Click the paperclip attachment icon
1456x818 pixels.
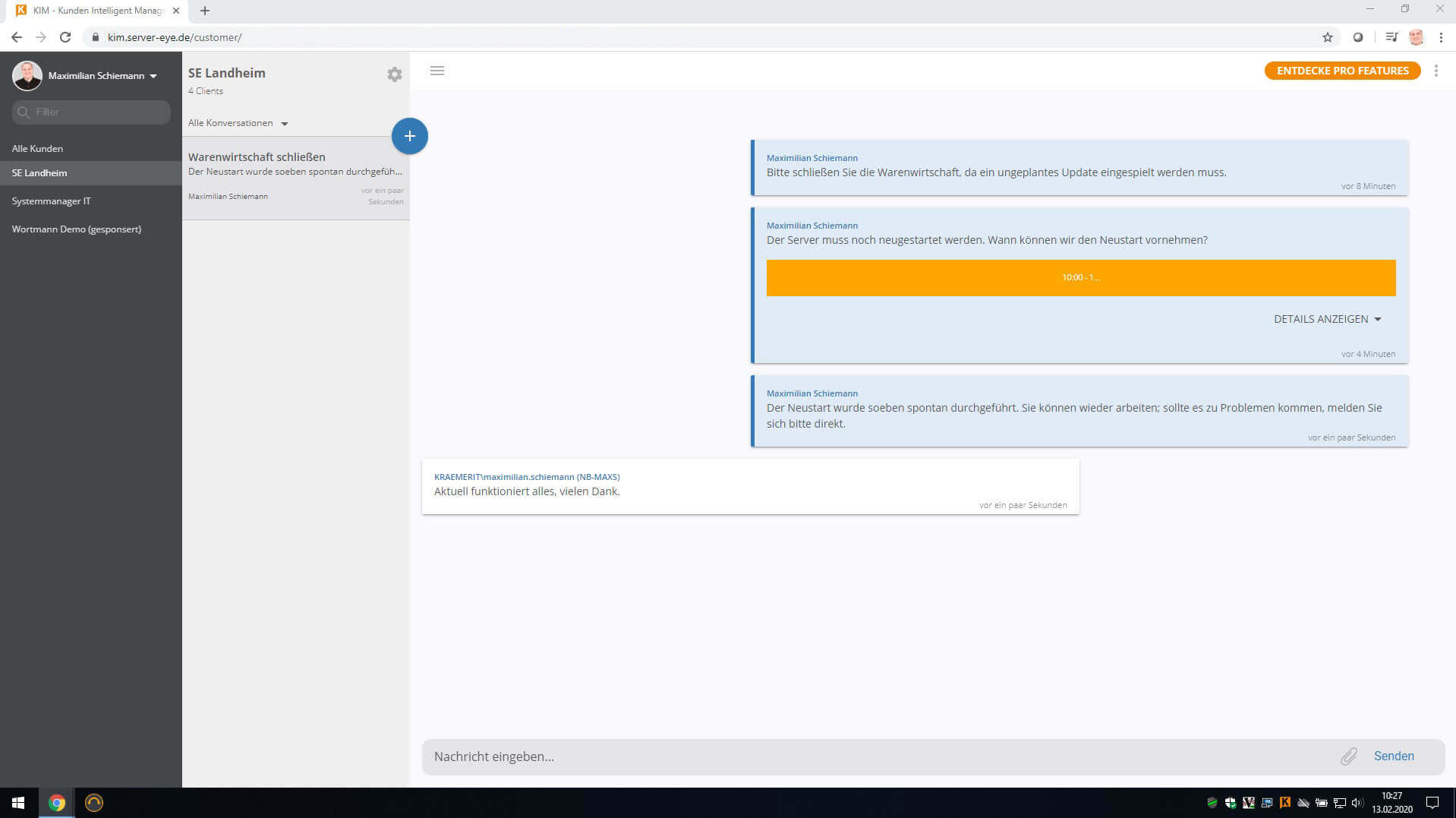(1348, 756)
